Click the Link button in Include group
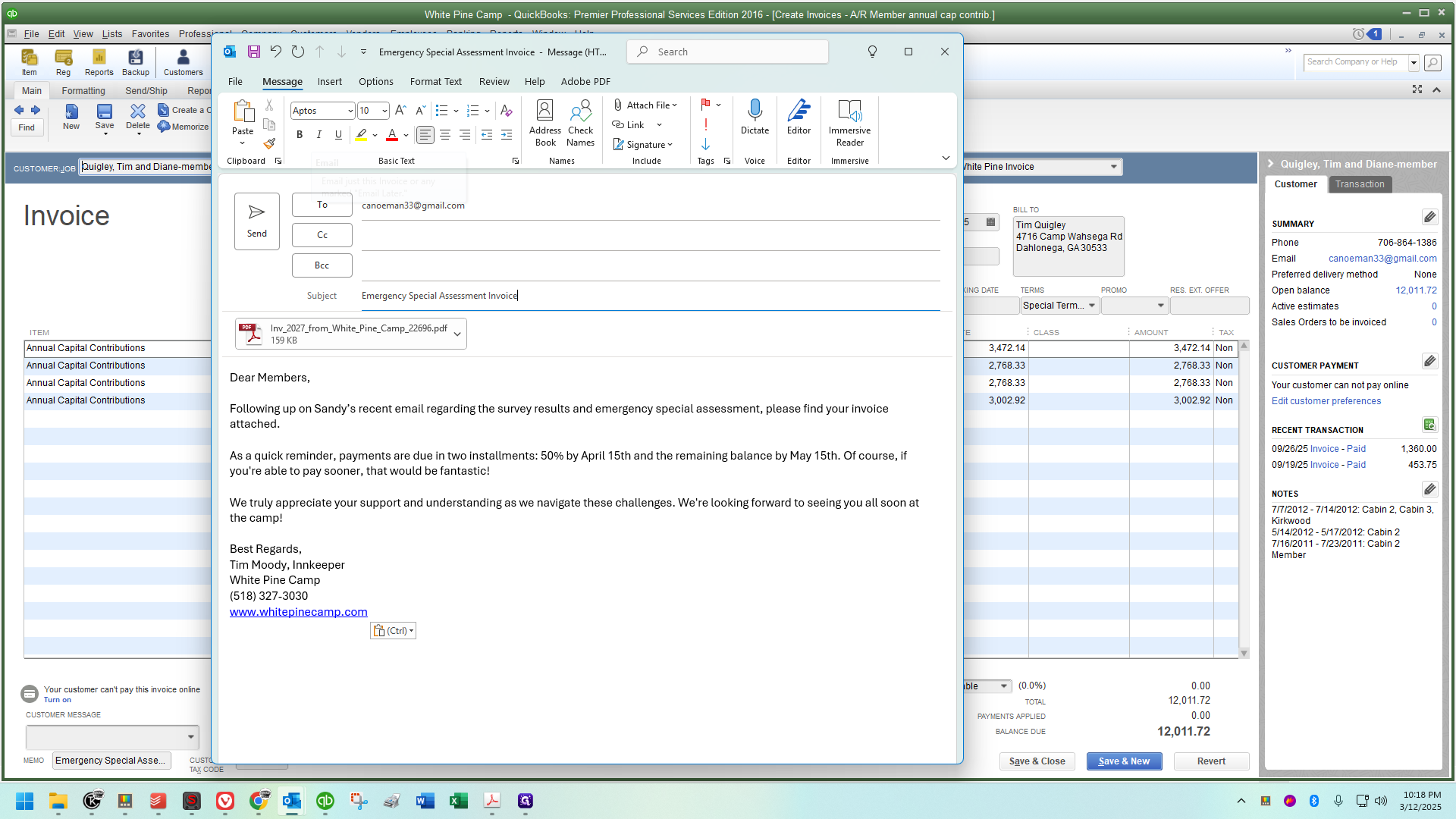 (x=629, y=124)
